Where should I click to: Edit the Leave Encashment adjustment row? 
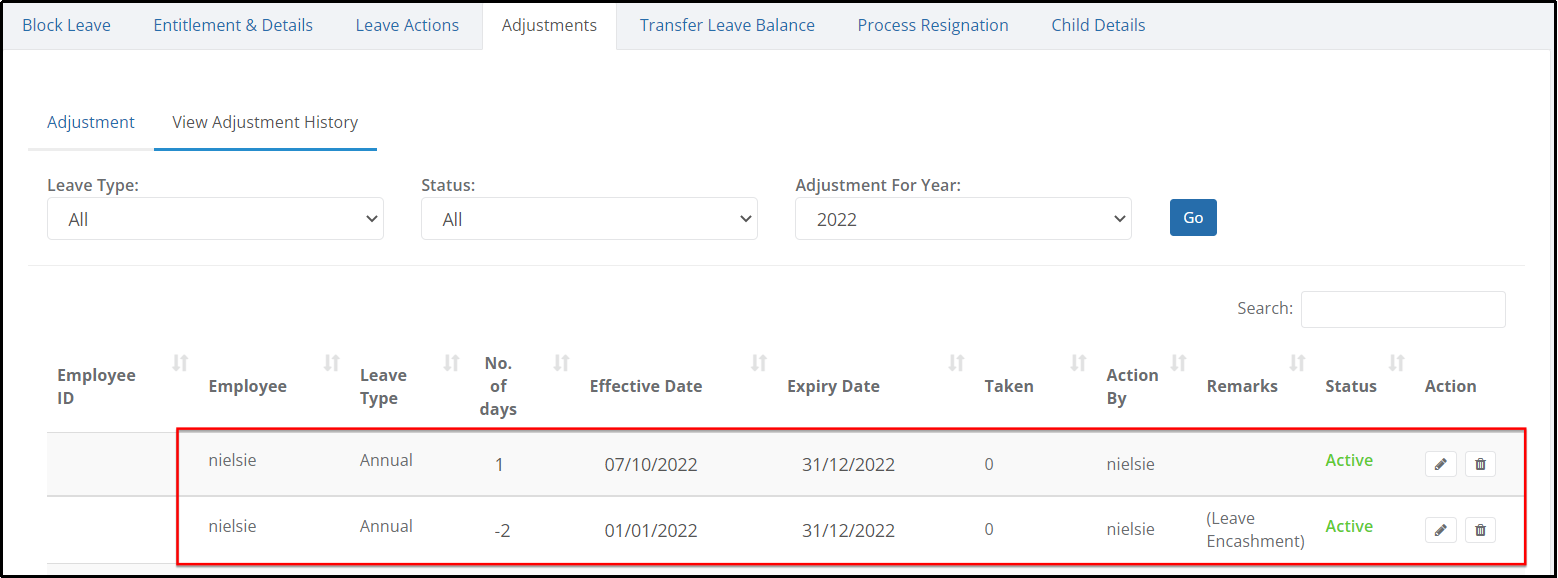(1440, 530)
